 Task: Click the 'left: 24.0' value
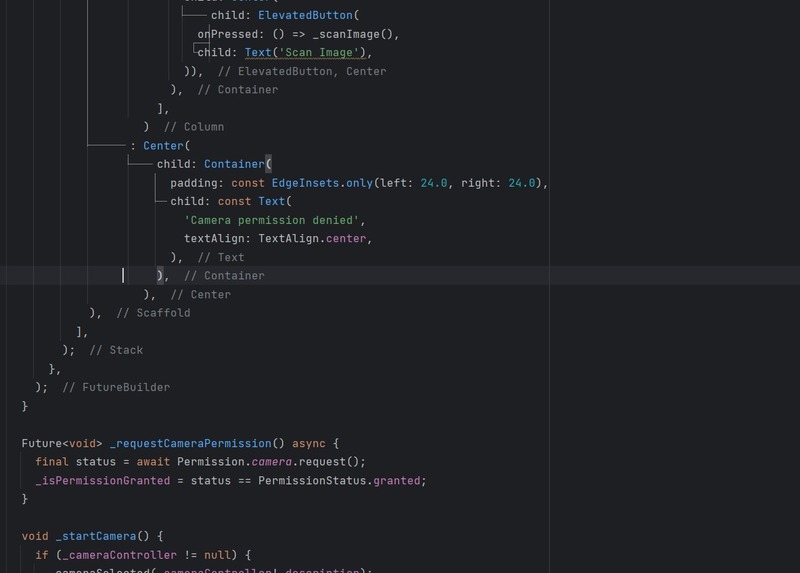(414, 183)
